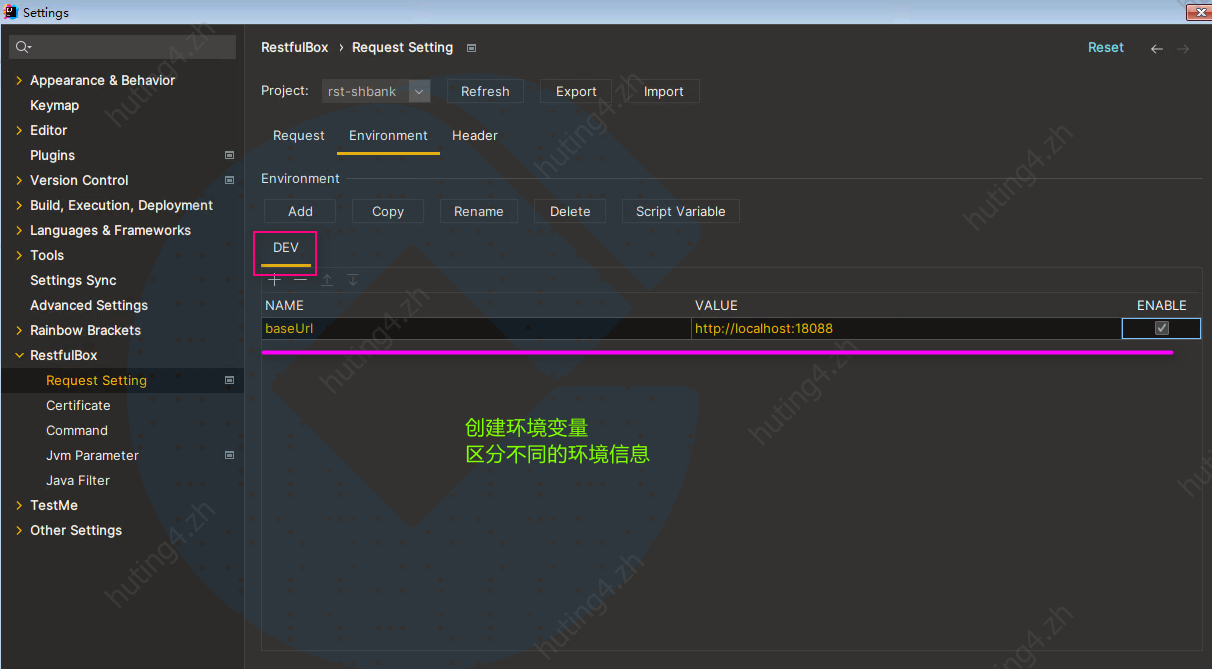Select the http://localhost:18088 value cell
The height and width of the screenshot is (669, 1212).
tap(906, 328)
